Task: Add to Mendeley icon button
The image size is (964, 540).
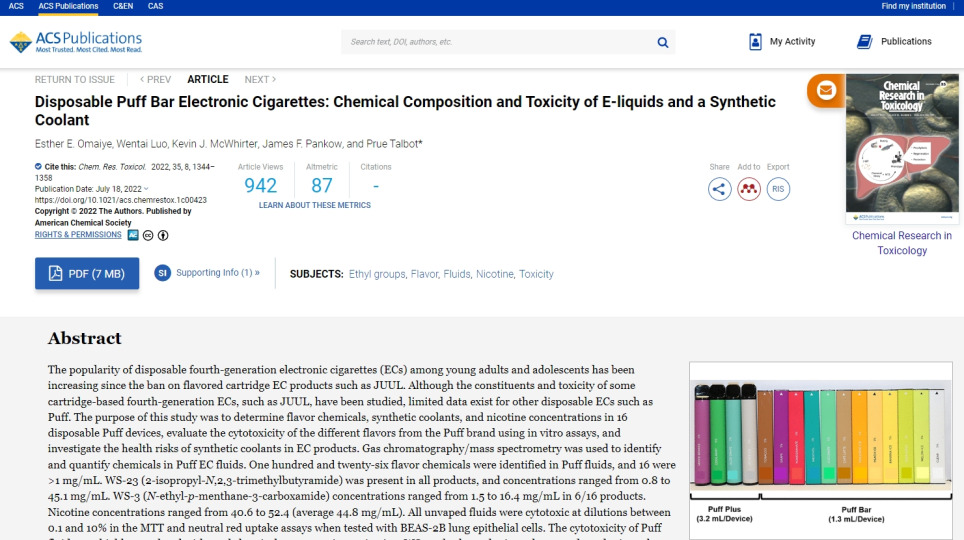Action: coord(749,189)
